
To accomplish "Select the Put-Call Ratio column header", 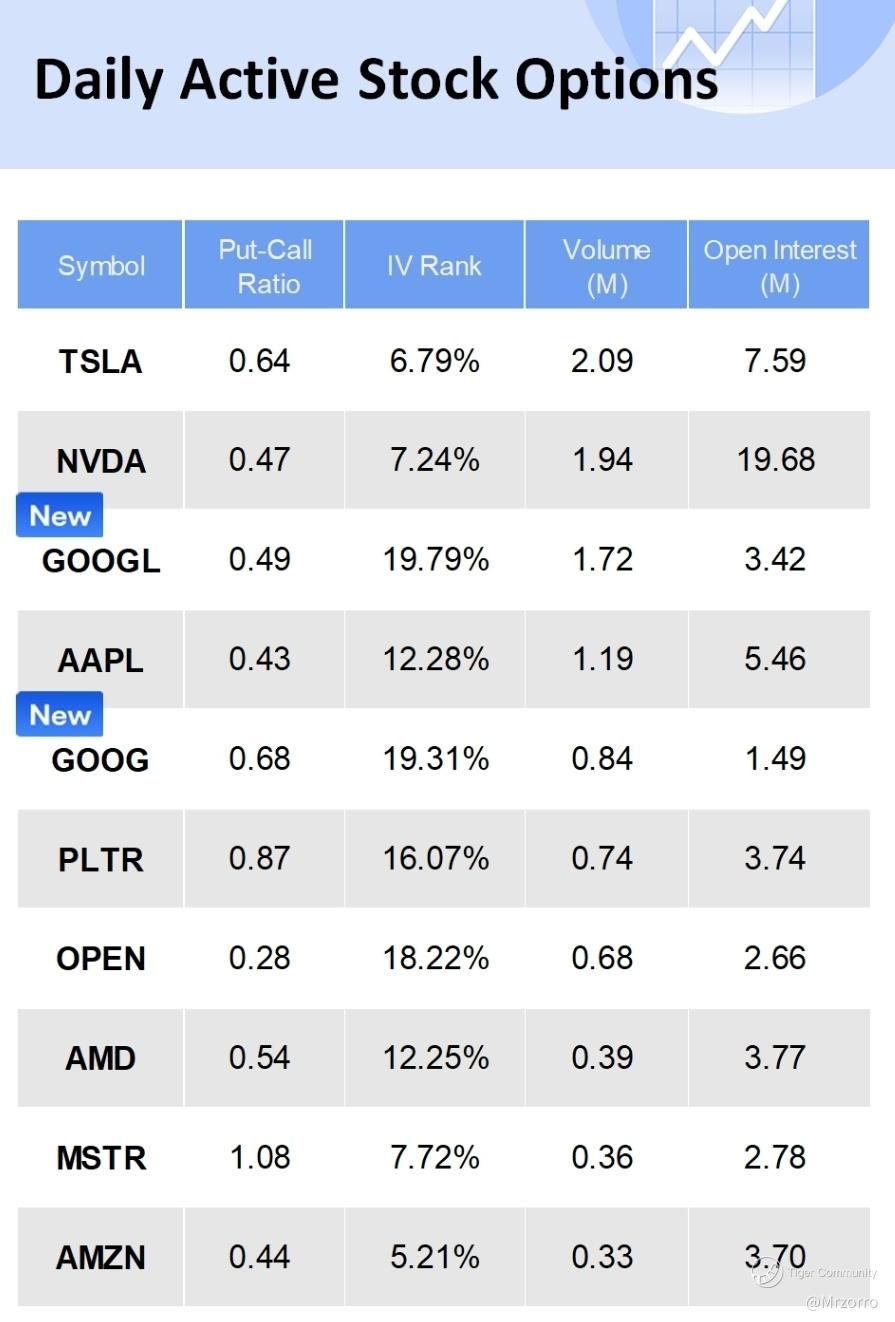I will click(265, 266).
